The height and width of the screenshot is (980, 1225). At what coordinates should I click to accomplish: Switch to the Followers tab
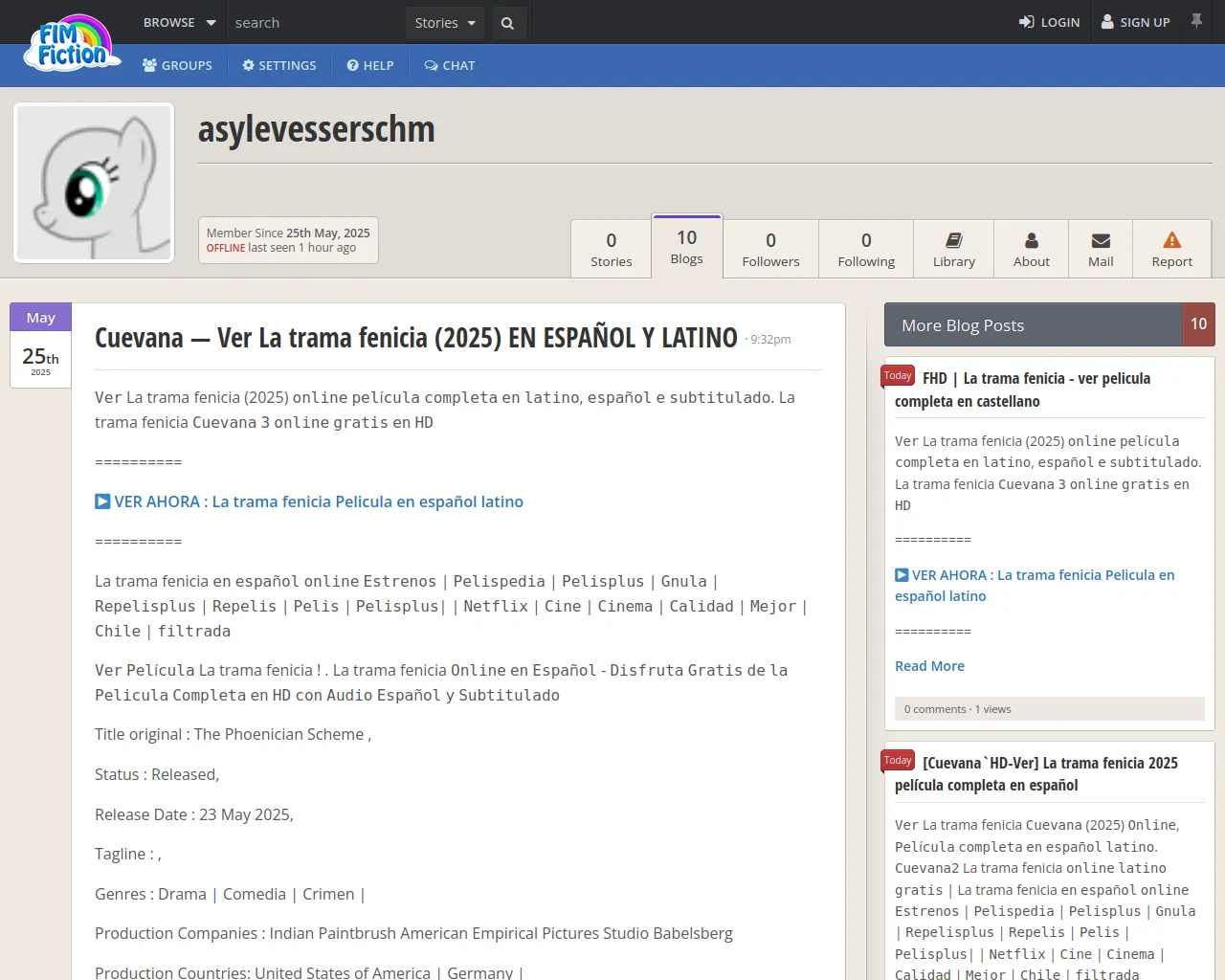(770, 249)
